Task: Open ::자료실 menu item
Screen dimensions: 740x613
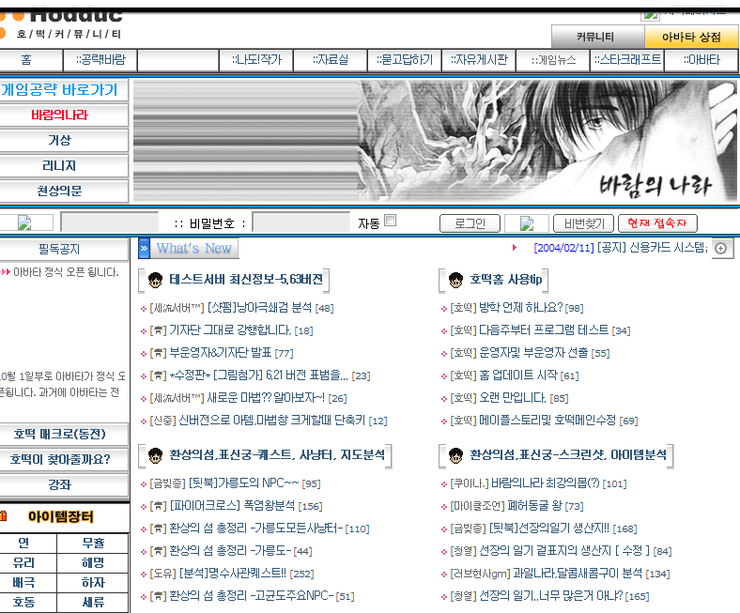Action: [330, 60]
